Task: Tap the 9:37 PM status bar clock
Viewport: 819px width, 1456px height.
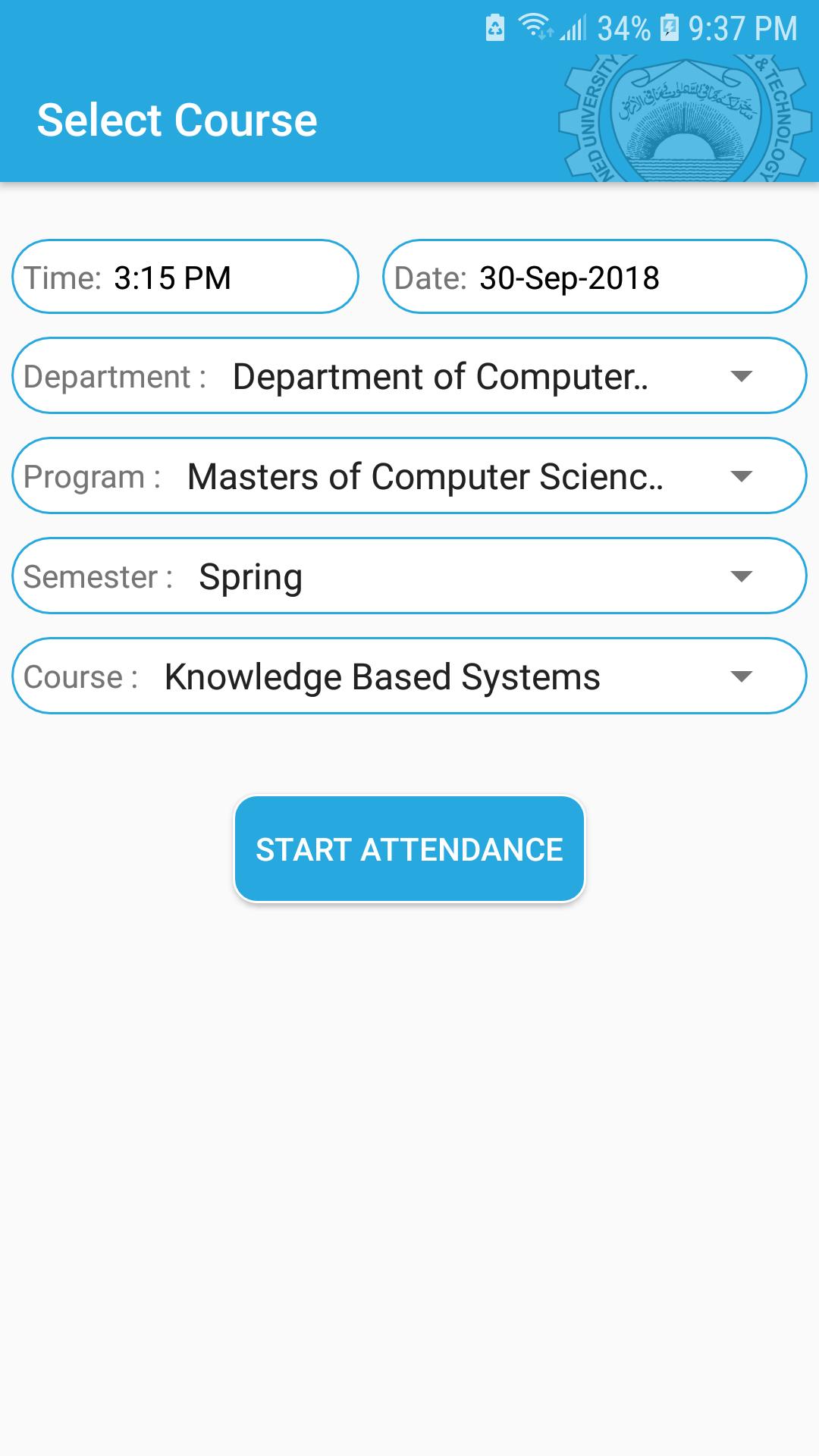Action: tap(742, 29)
